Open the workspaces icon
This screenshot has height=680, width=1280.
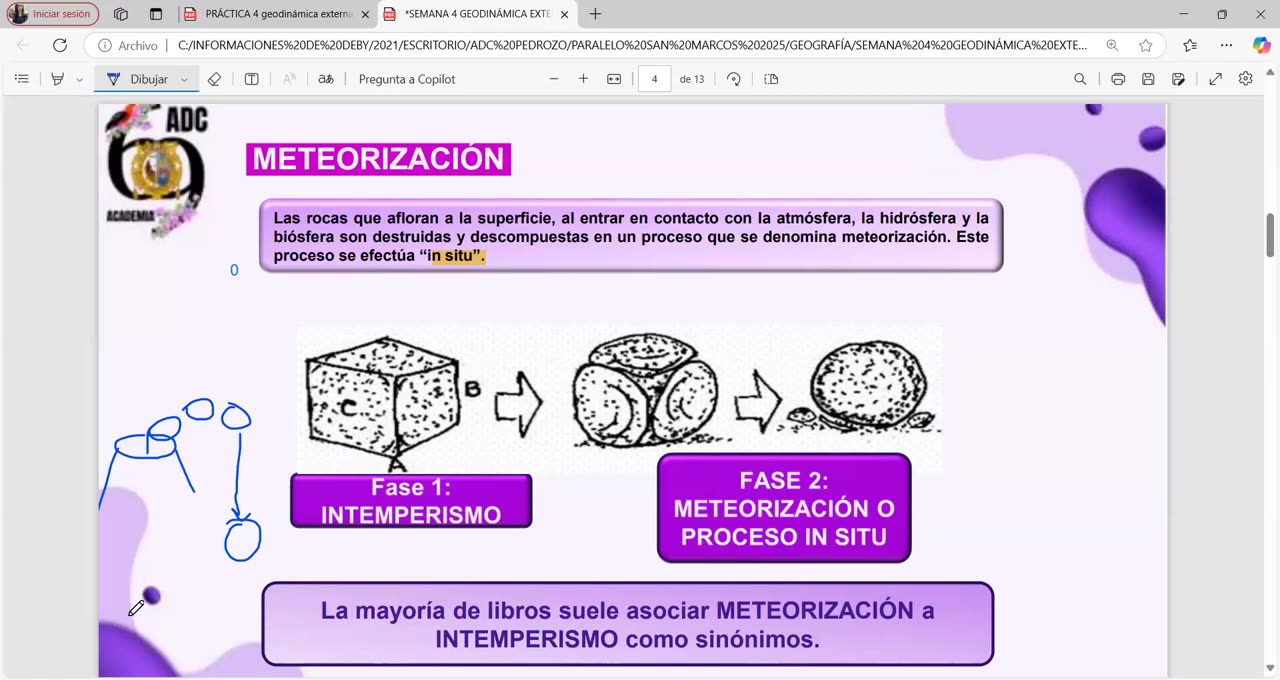point(121,14)
